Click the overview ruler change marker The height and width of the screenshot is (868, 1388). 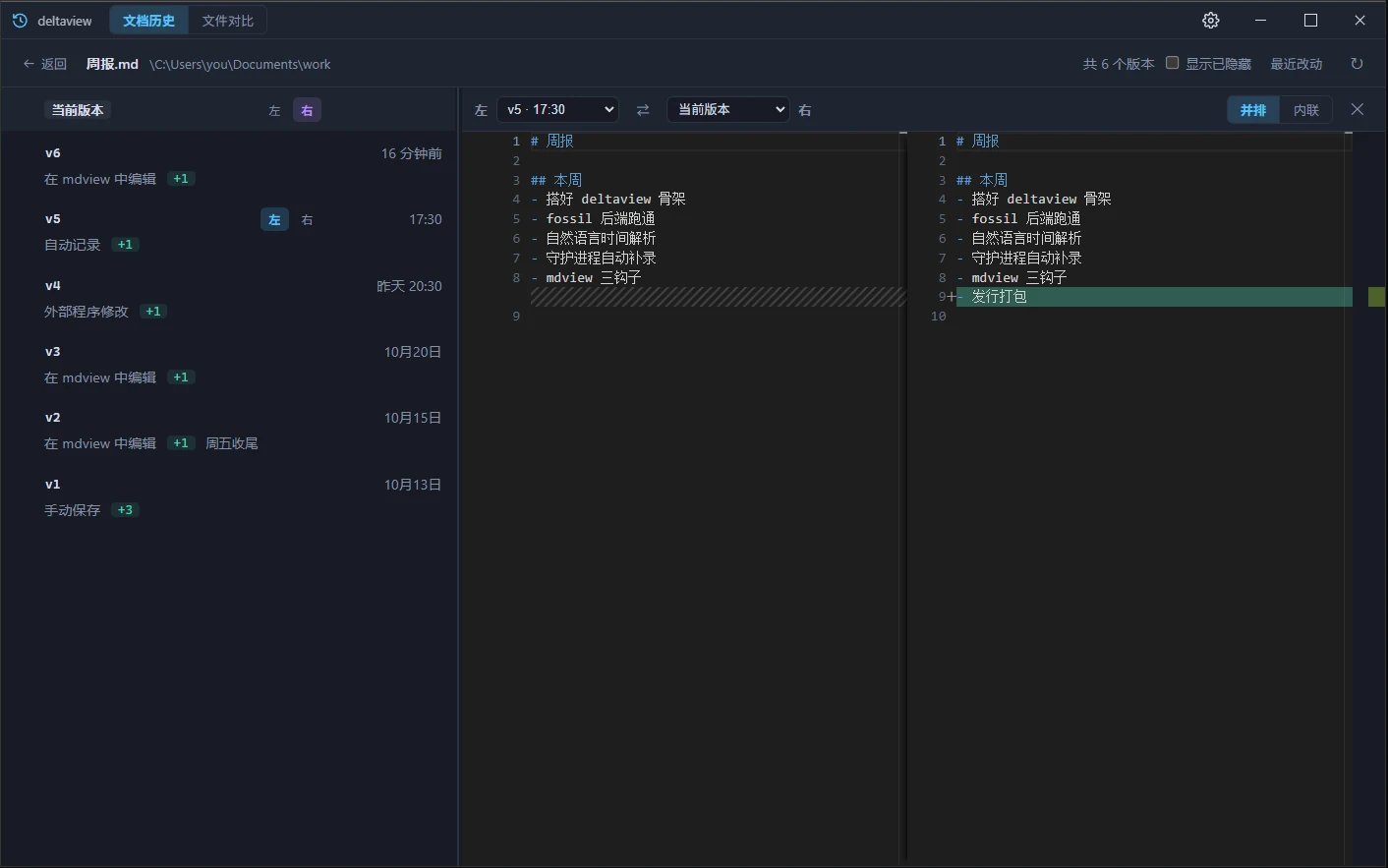click(1376, 297)
